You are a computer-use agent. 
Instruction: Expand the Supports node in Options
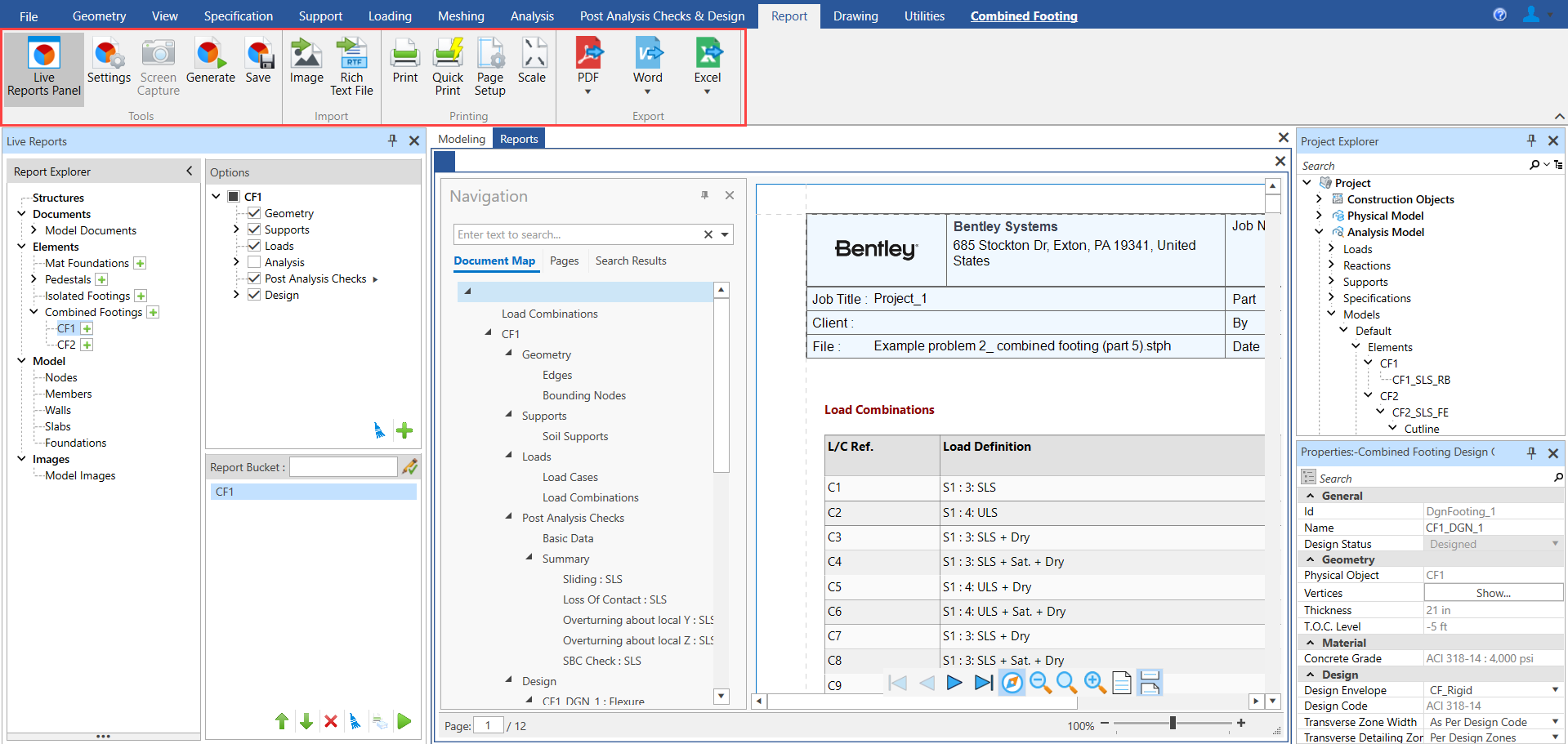click(x=236, y=229)
